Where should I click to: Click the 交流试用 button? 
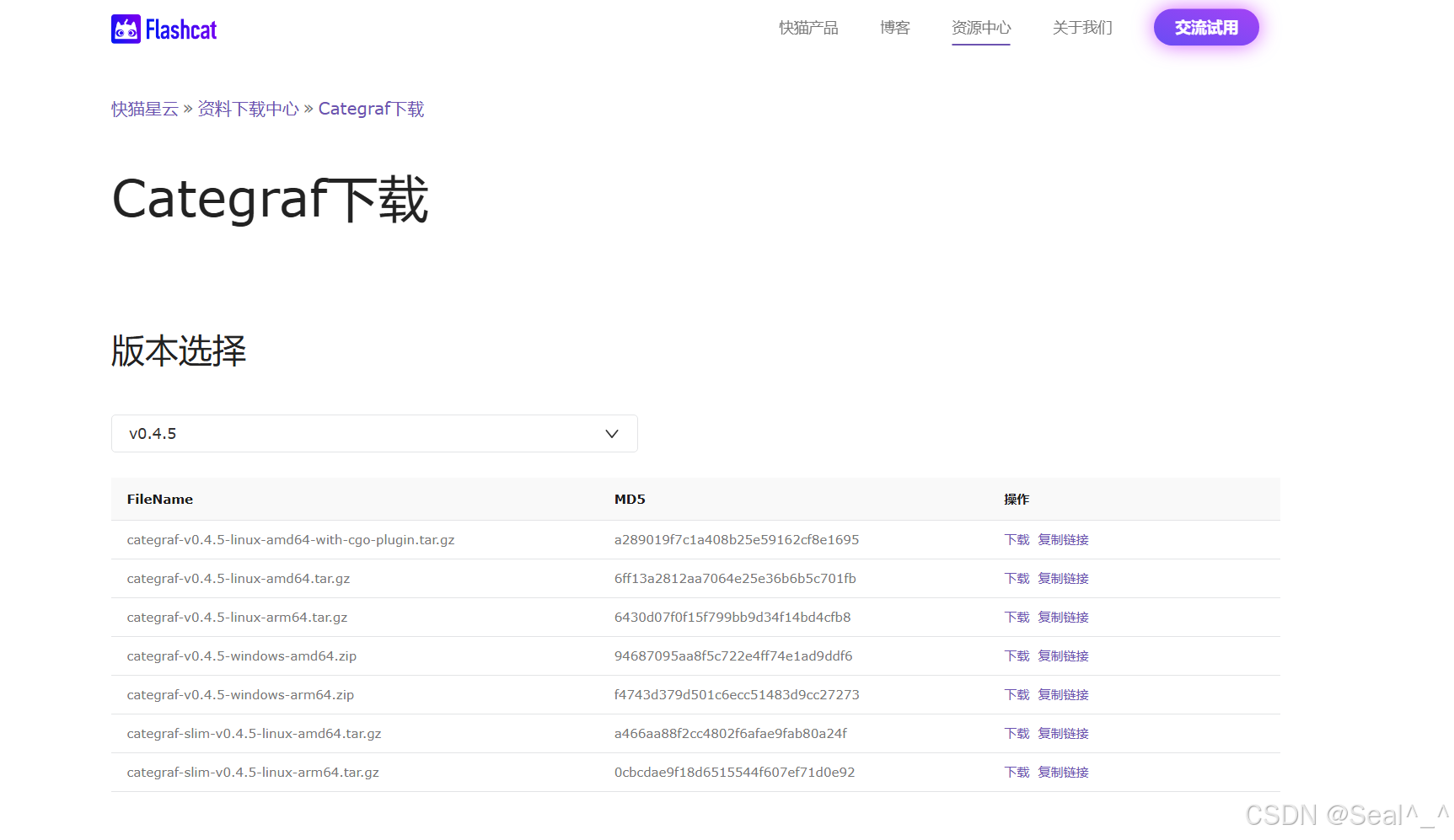[1206, 28]
